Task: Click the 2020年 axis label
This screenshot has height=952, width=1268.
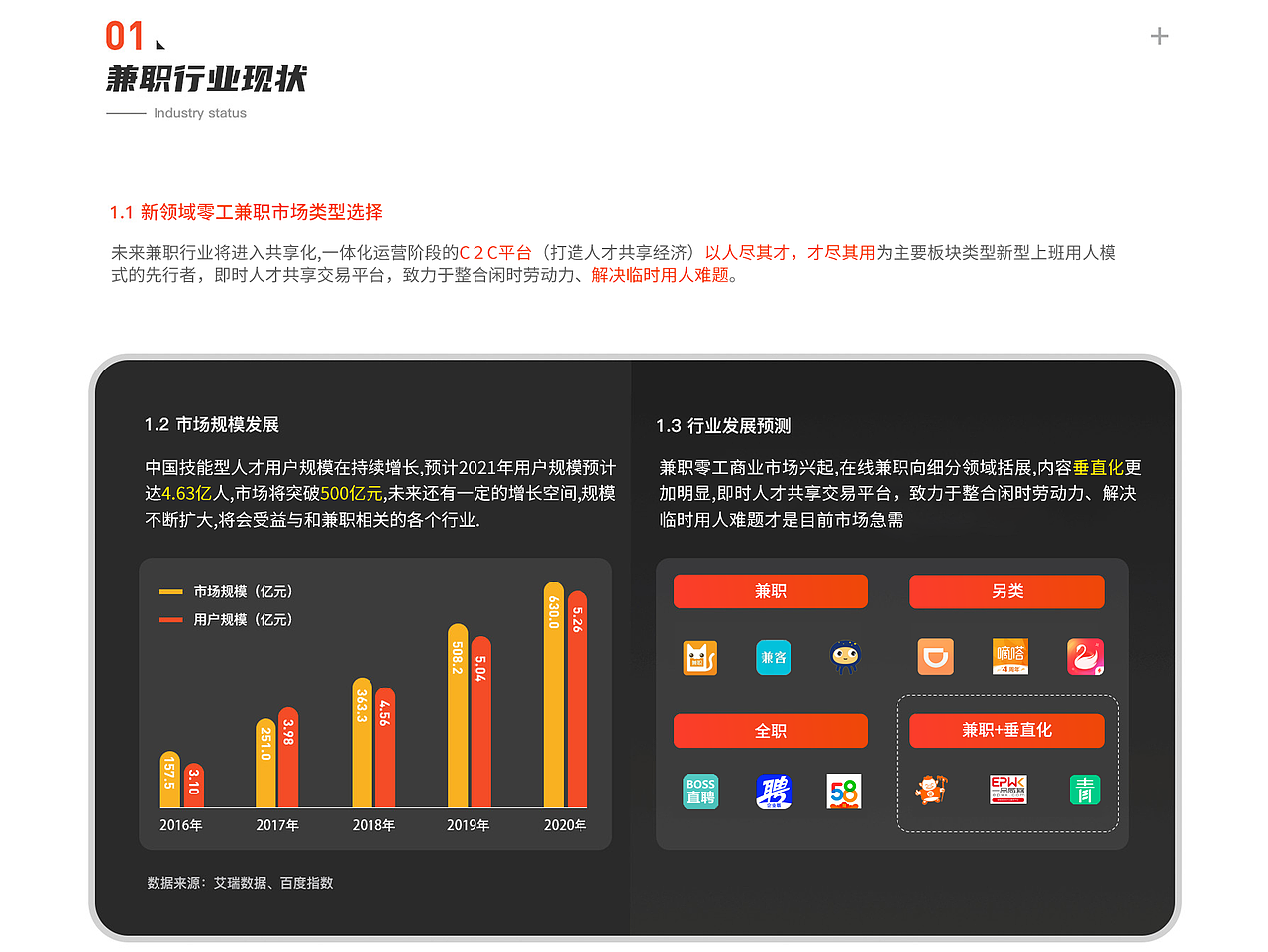Action: click(x=565, y=825)
